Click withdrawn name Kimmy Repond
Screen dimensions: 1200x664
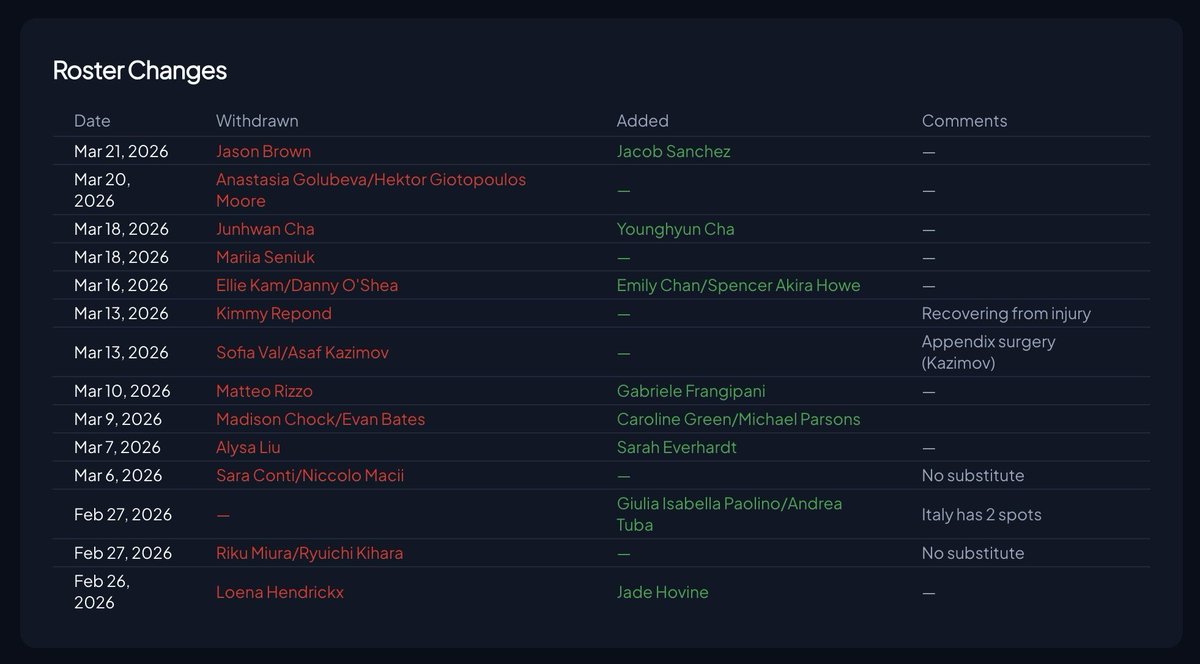click(x=274, y=313)
